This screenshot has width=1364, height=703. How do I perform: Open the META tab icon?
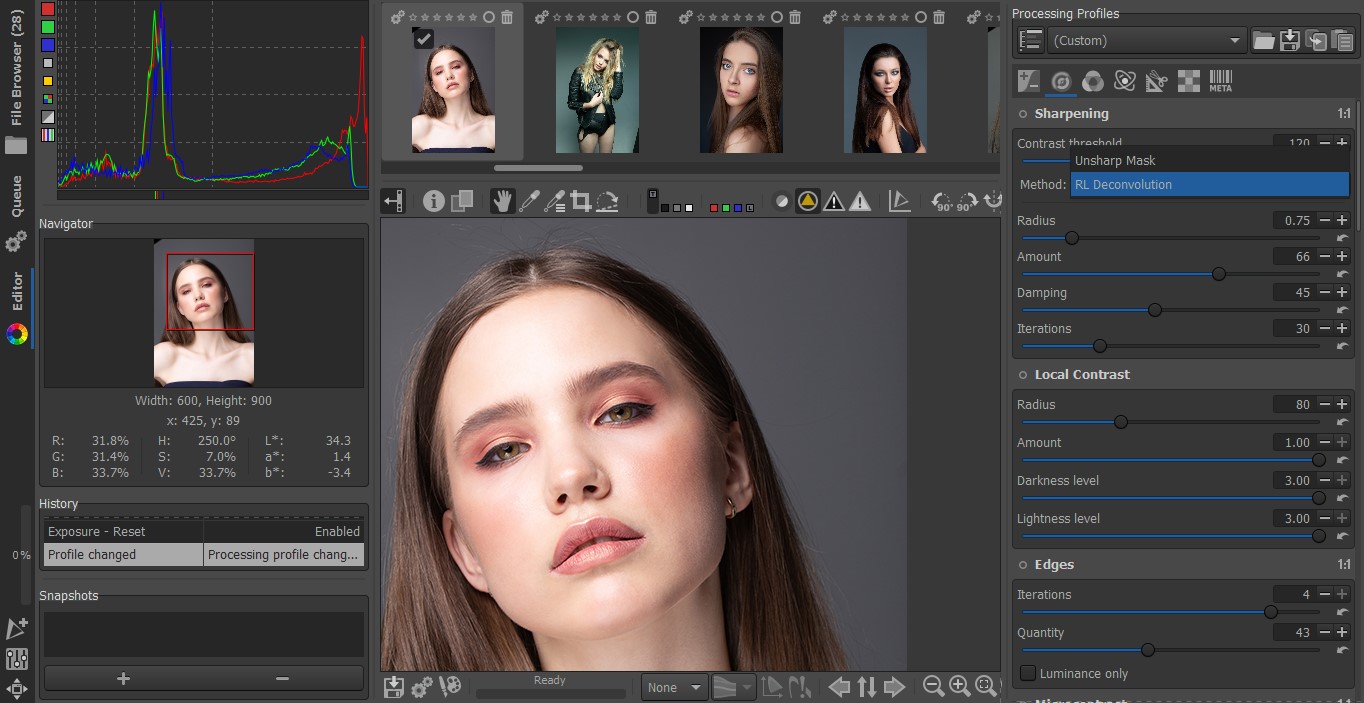pos(1220,81)
